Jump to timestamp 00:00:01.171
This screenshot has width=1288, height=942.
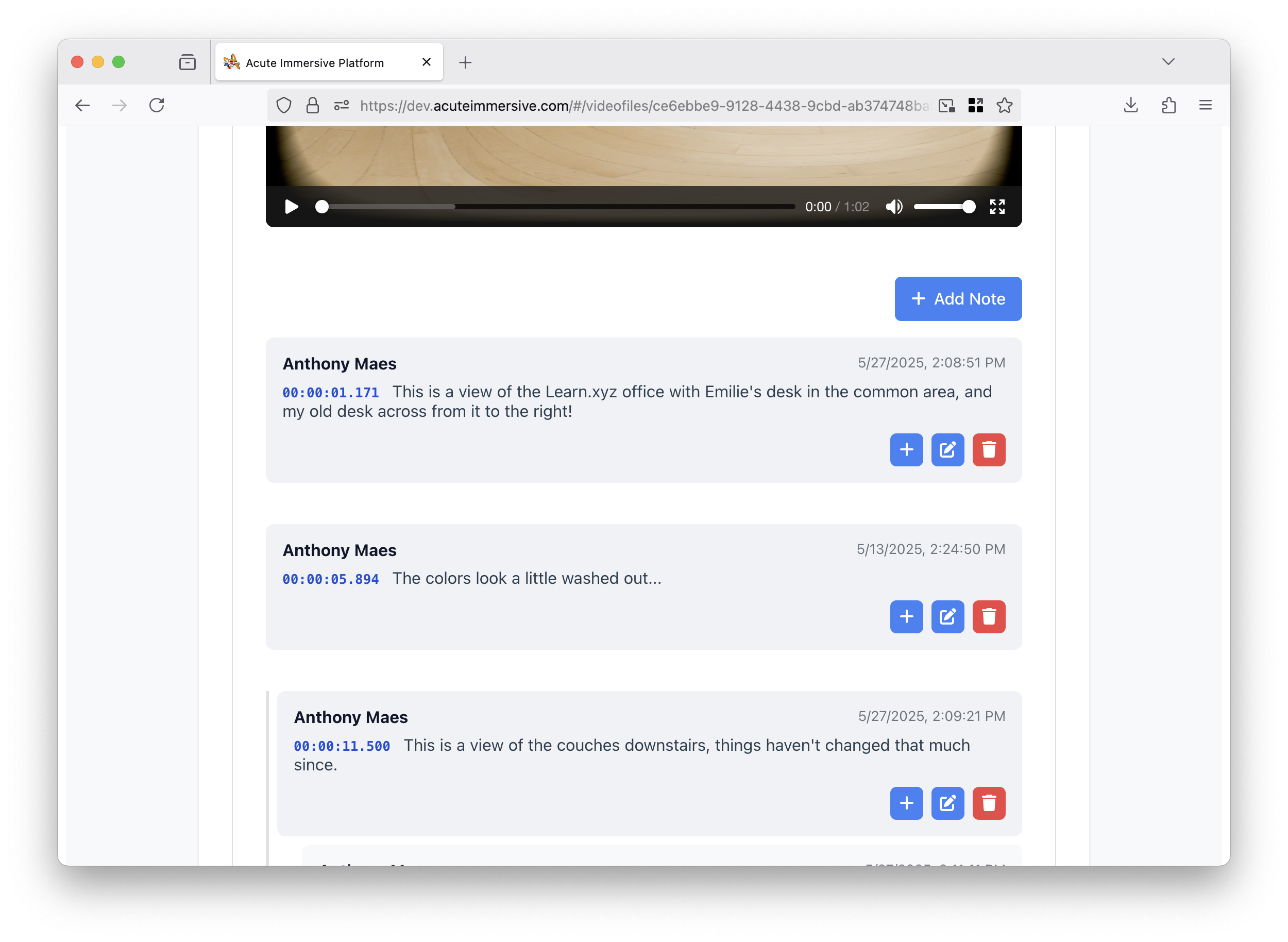click(330, 393)
